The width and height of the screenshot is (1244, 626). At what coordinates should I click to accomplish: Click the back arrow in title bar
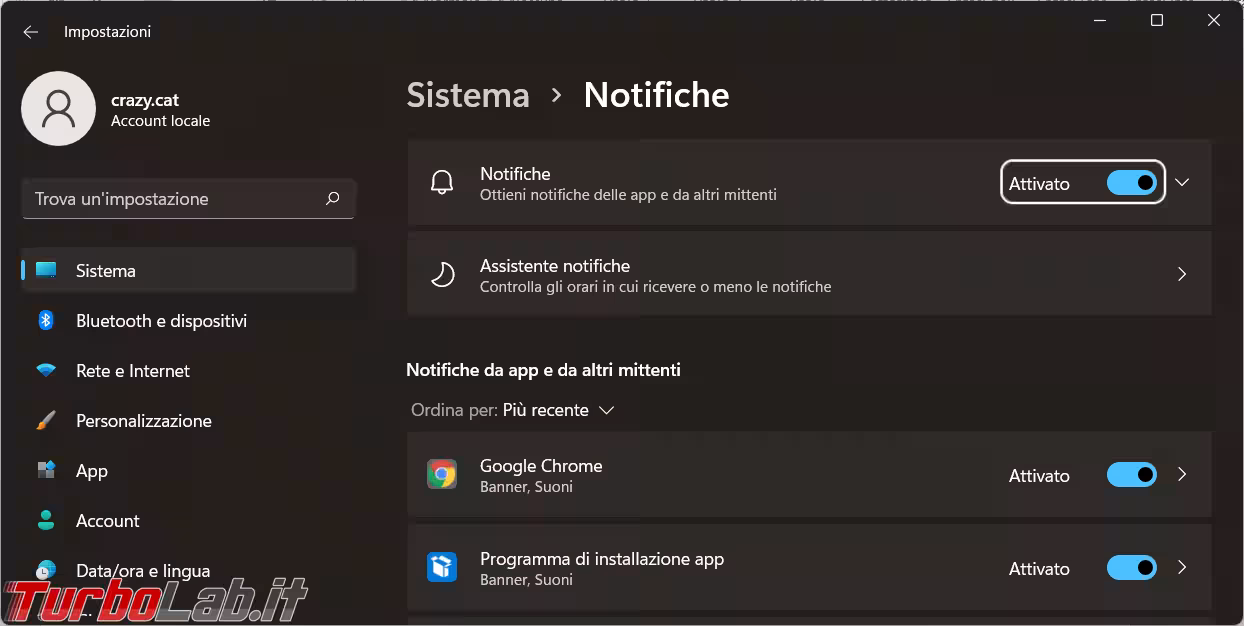point(30,32)
